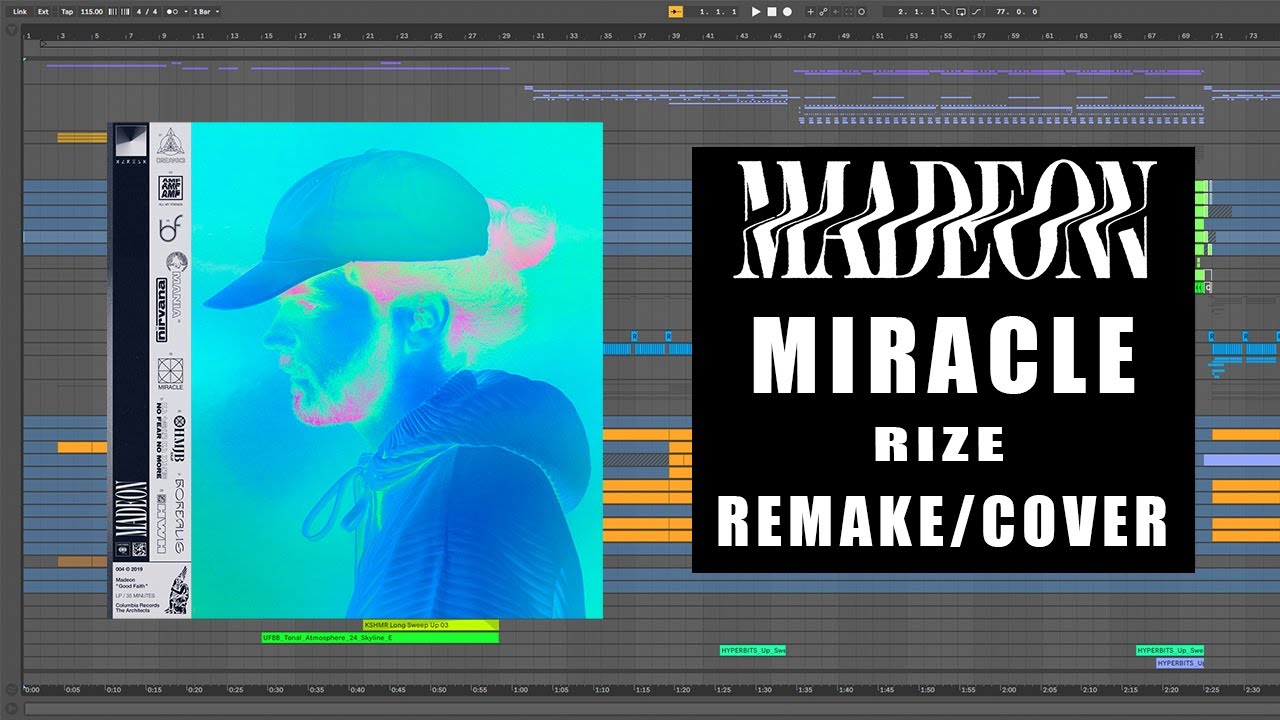Click the MIRACLE title text

coord(943,355)
